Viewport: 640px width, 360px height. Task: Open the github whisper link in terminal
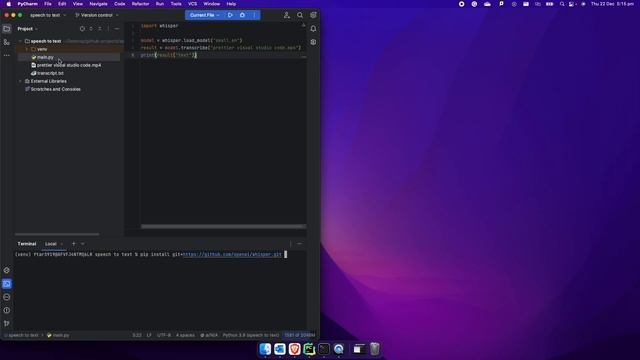[232, 254]
